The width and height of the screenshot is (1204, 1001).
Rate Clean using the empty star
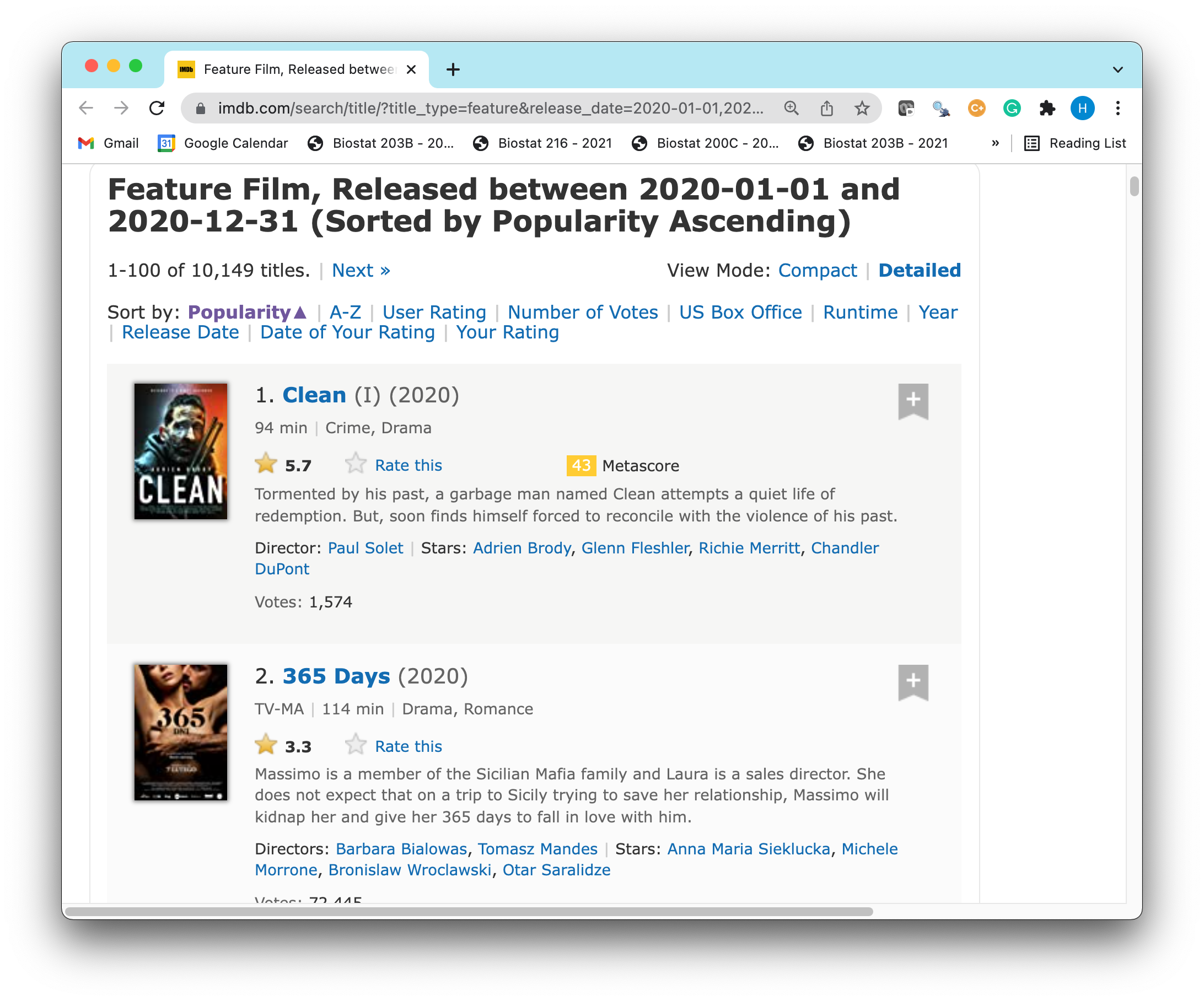tap(356, 464)
